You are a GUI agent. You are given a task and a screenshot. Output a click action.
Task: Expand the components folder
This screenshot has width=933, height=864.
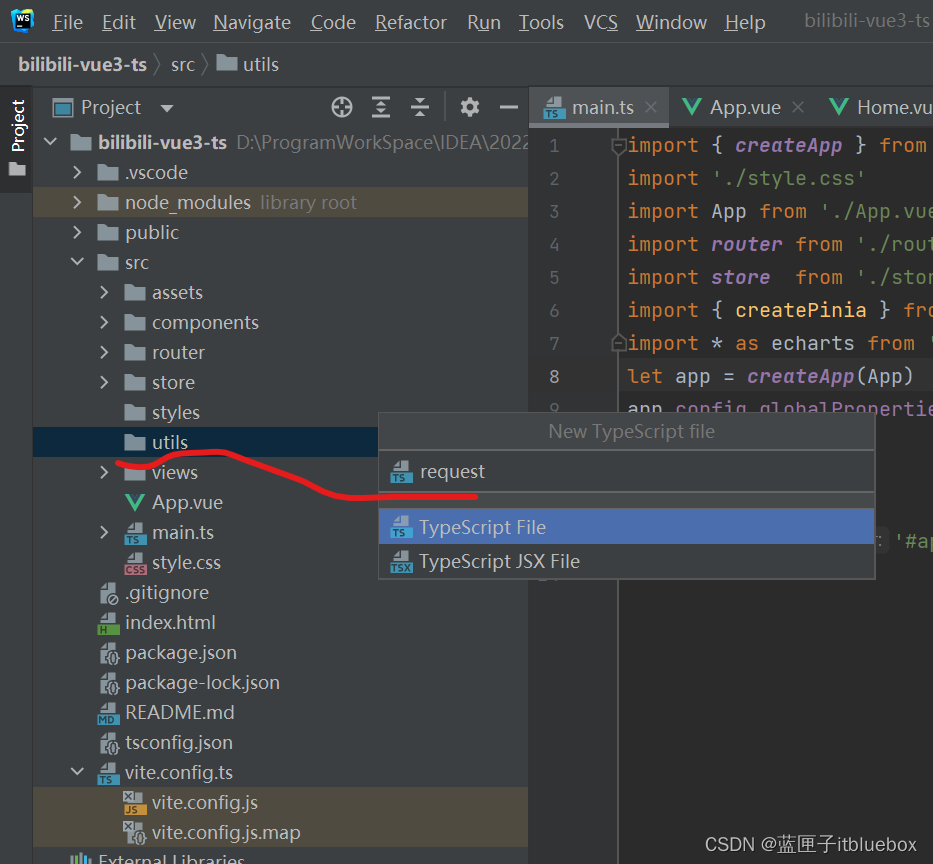[x=105, y=323]
